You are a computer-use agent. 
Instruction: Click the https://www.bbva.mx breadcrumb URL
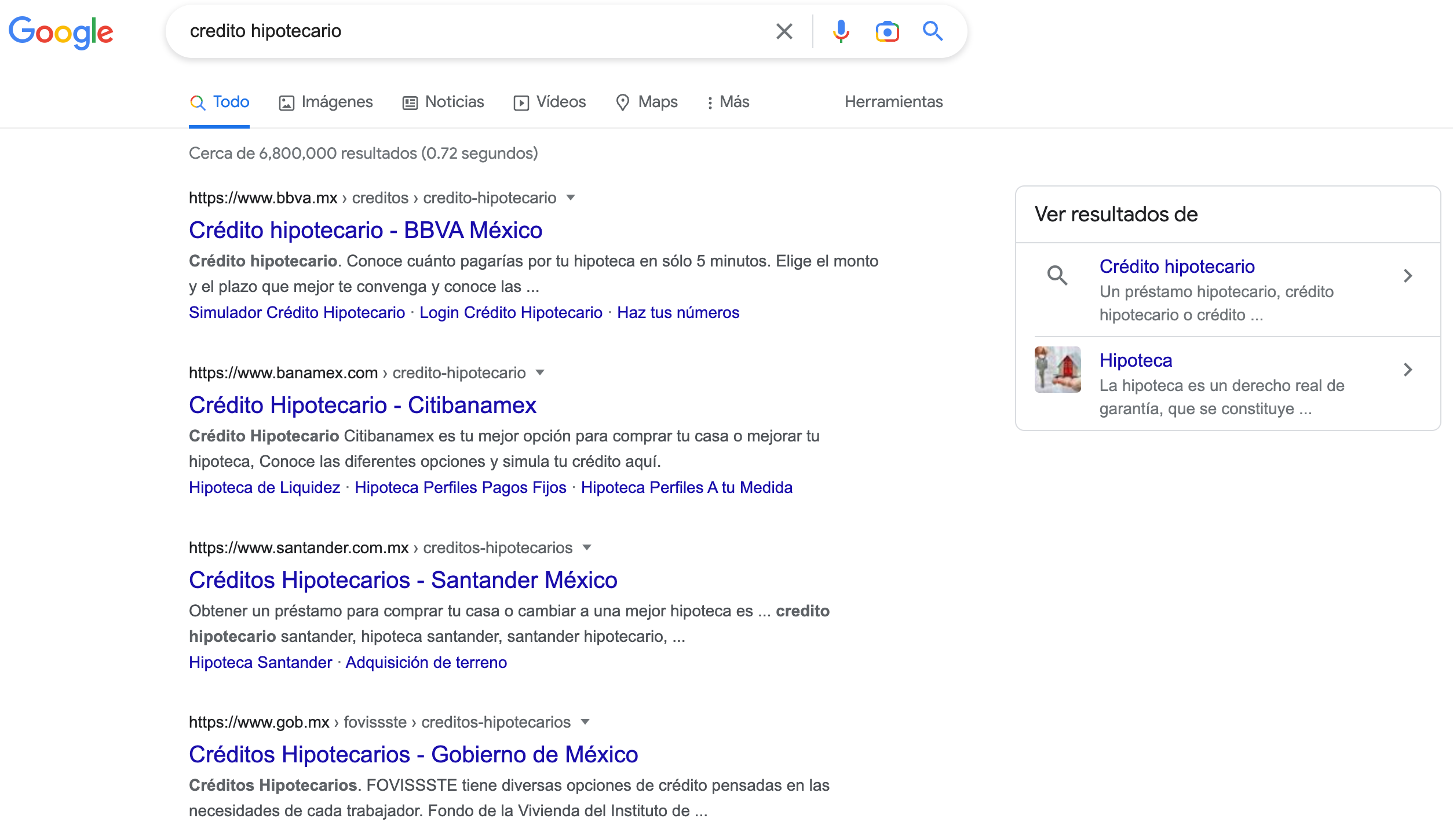(263, 198)
